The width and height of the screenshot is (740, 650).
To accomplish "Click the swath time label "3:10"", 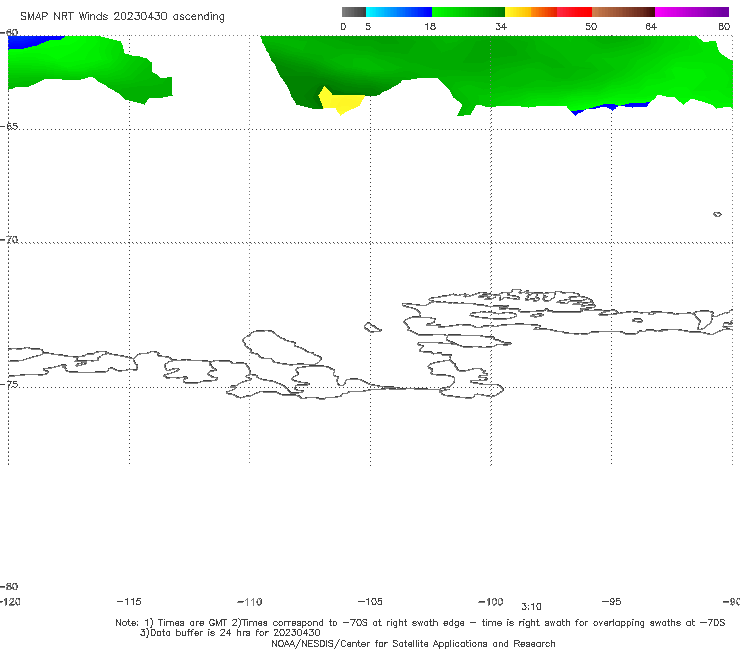I will pos(531,607).
